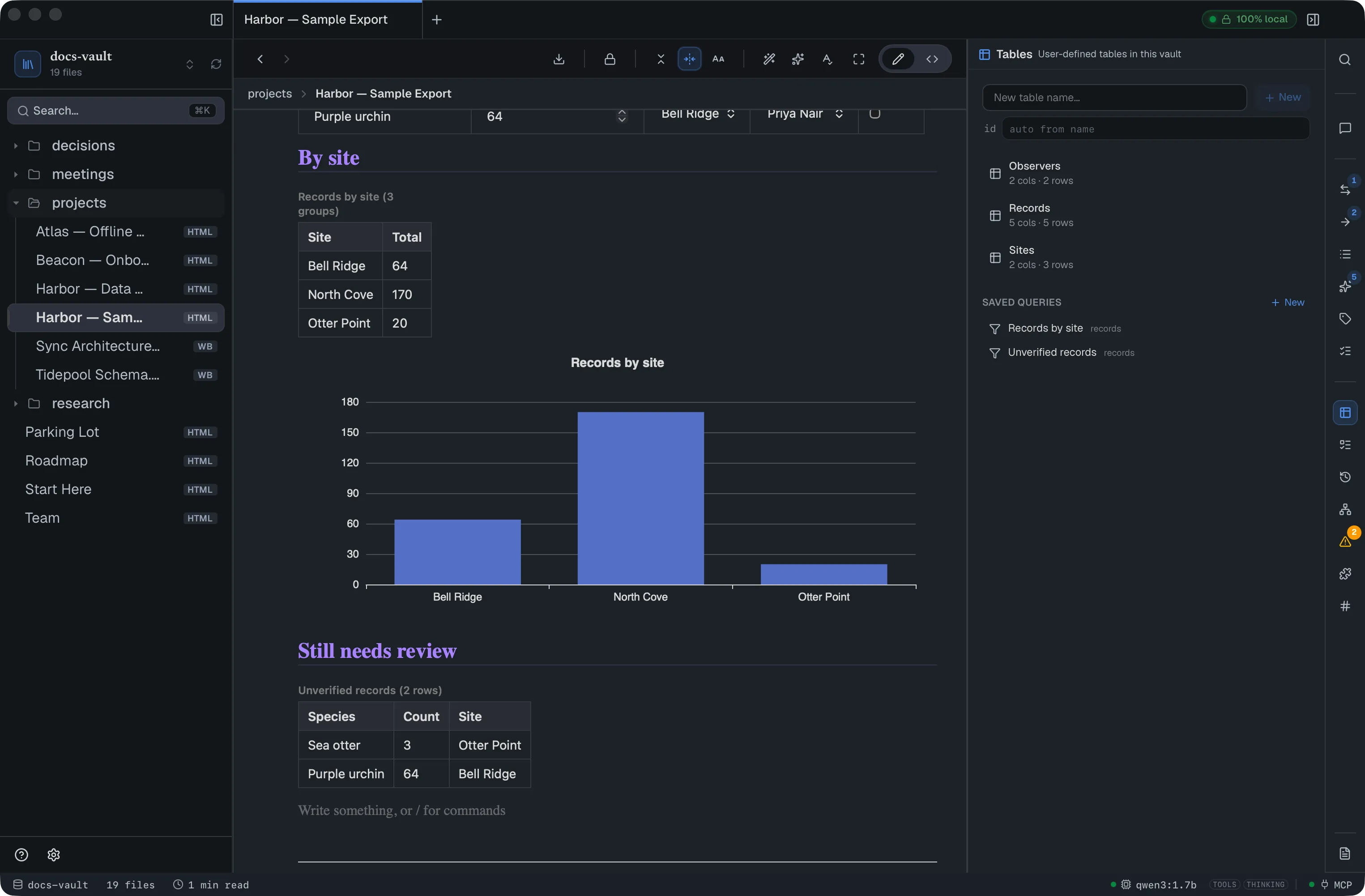Click the AI sparkles icon in toolbar
Image resolution: width=1365 pixels, height=896 pixels.
click(798, 59)
